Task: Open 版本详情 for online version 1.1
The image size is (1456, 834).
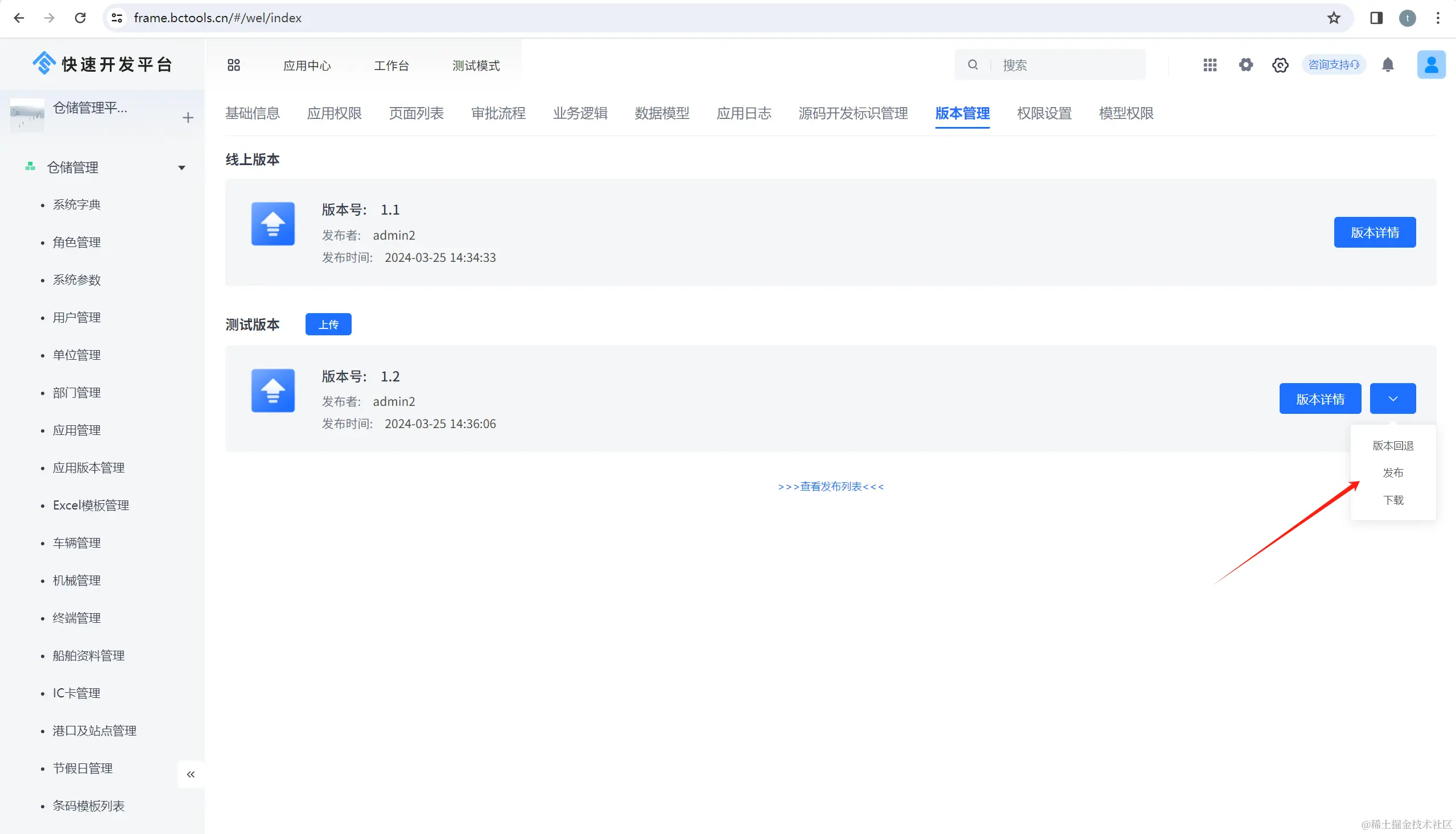Action: coord(1374,233)
